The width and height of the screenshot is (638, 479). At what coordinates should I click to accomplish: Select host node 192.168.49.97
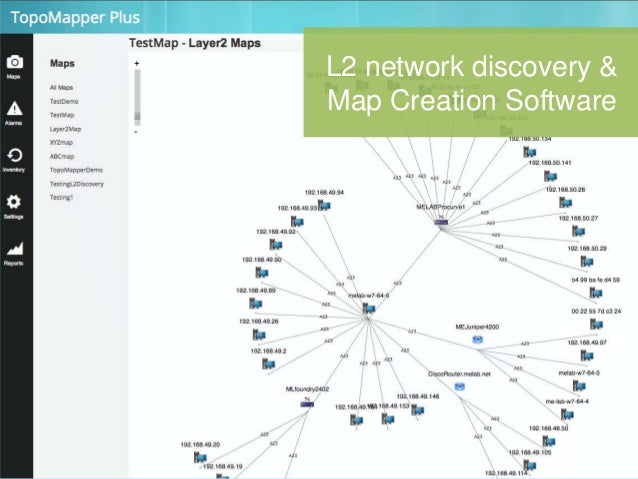click(x=587, y=356)
